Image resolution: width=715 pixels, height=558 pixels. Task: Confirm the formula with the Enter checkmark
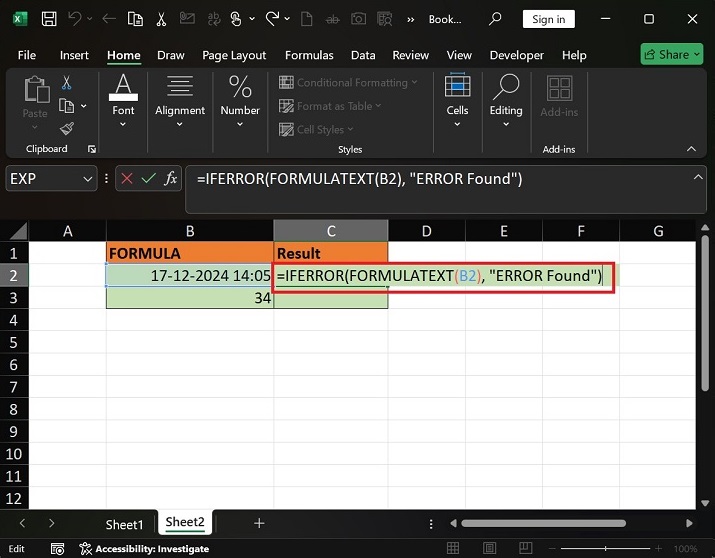[x=149, y=179]
